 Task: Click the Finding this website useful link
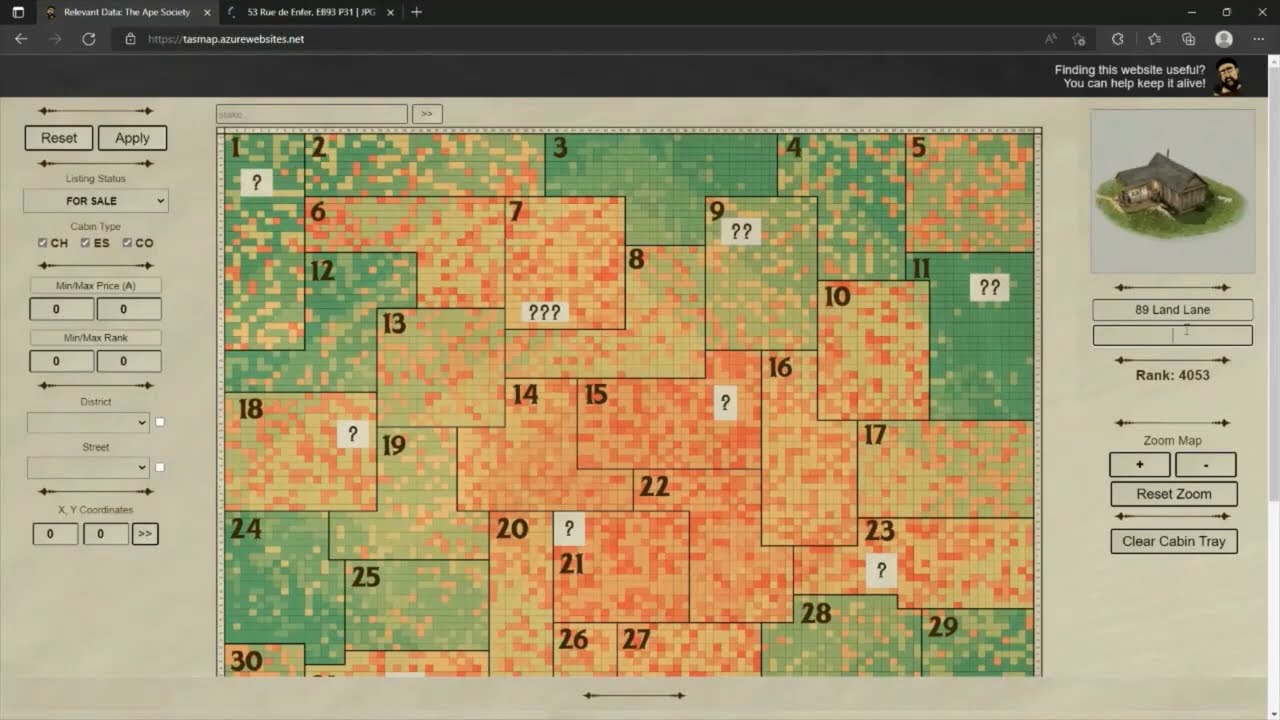[1130, 77]
